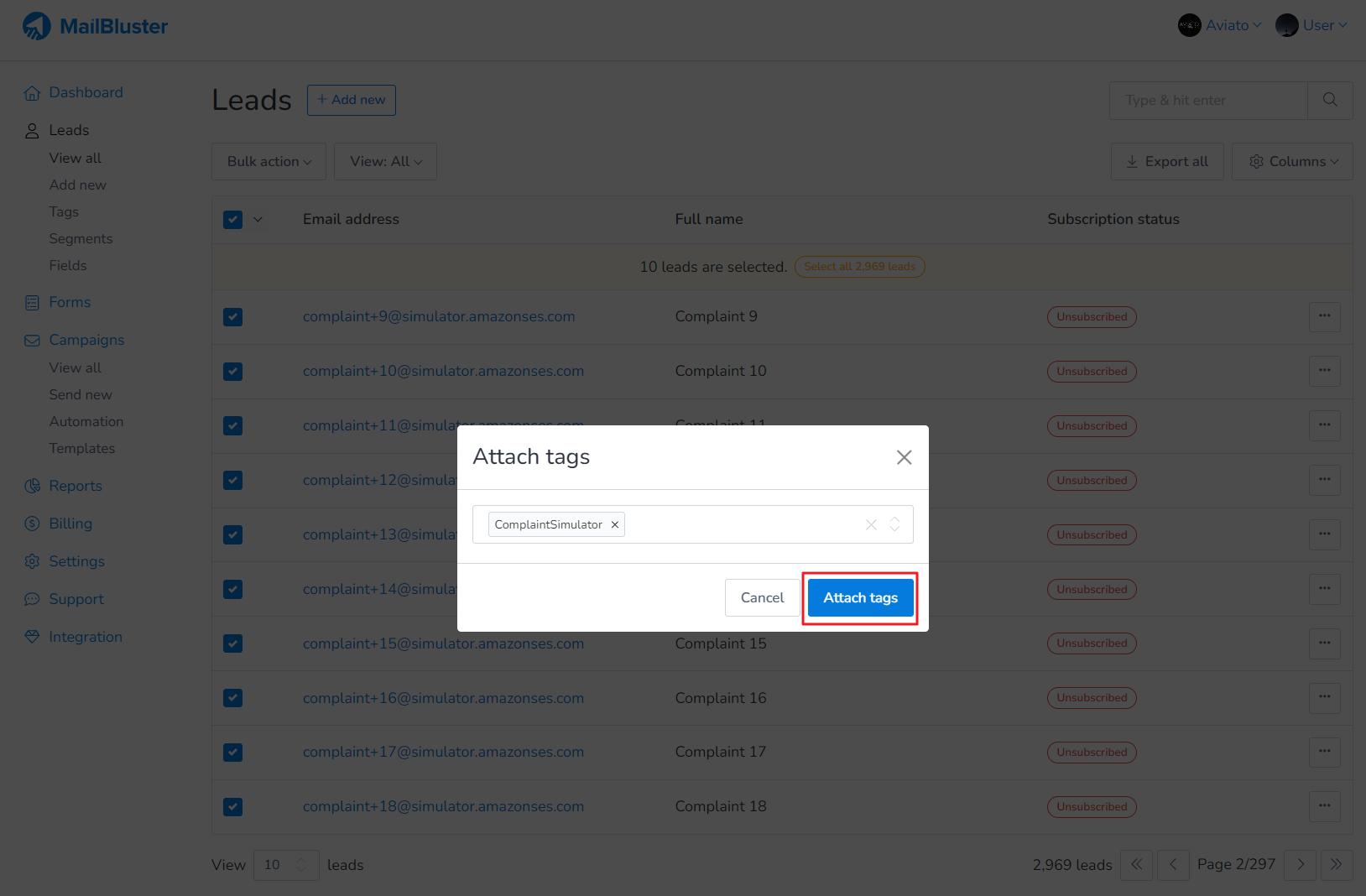Viewport: 1366px width, 896px height.
Task: Click the User profile avatar
Action: tap(1287, 25)
